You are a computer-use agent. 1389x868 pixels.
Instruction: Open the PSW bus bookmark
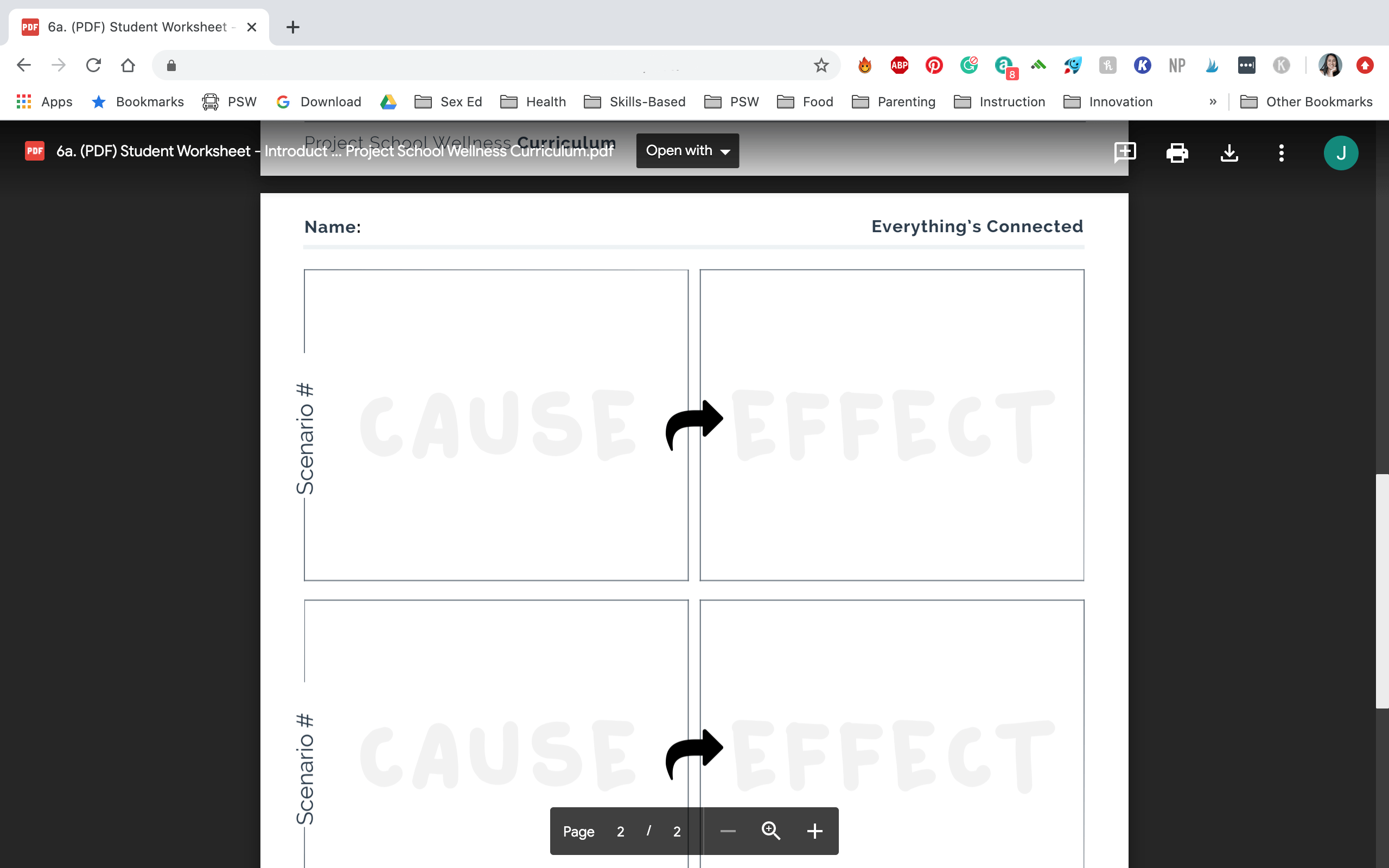[229, 101]
